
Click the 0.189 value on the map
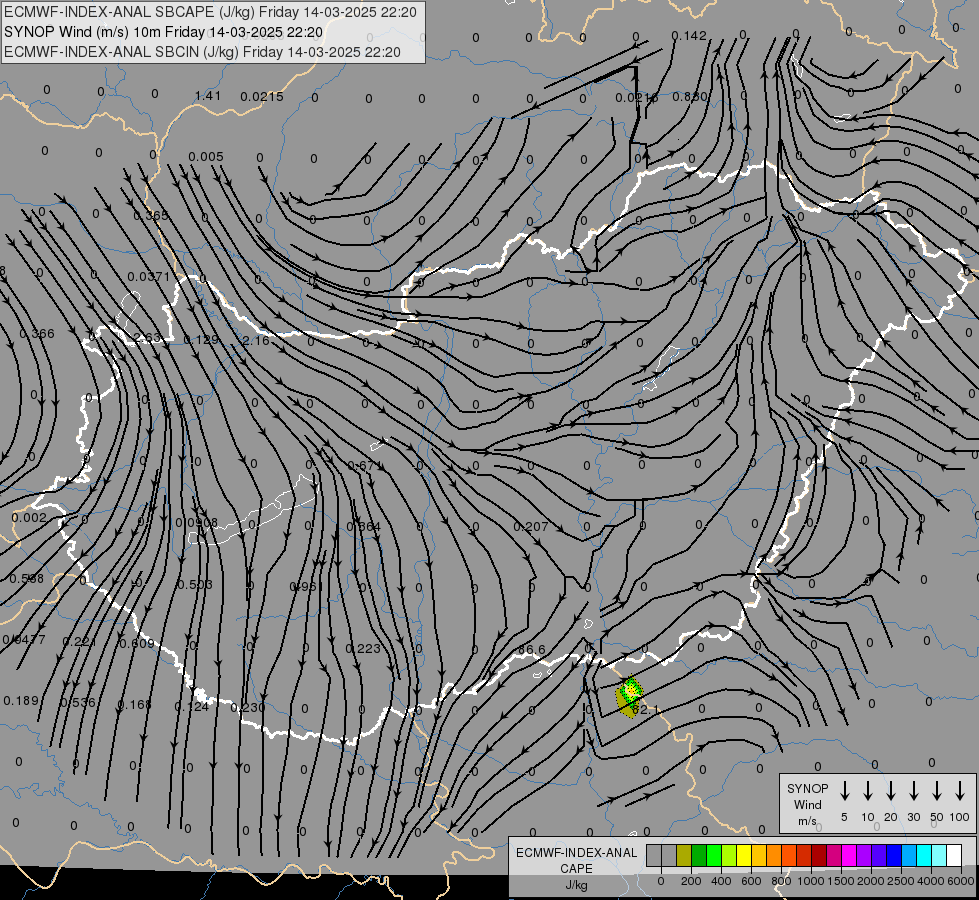pyautogui.click(x=21, y=701)
